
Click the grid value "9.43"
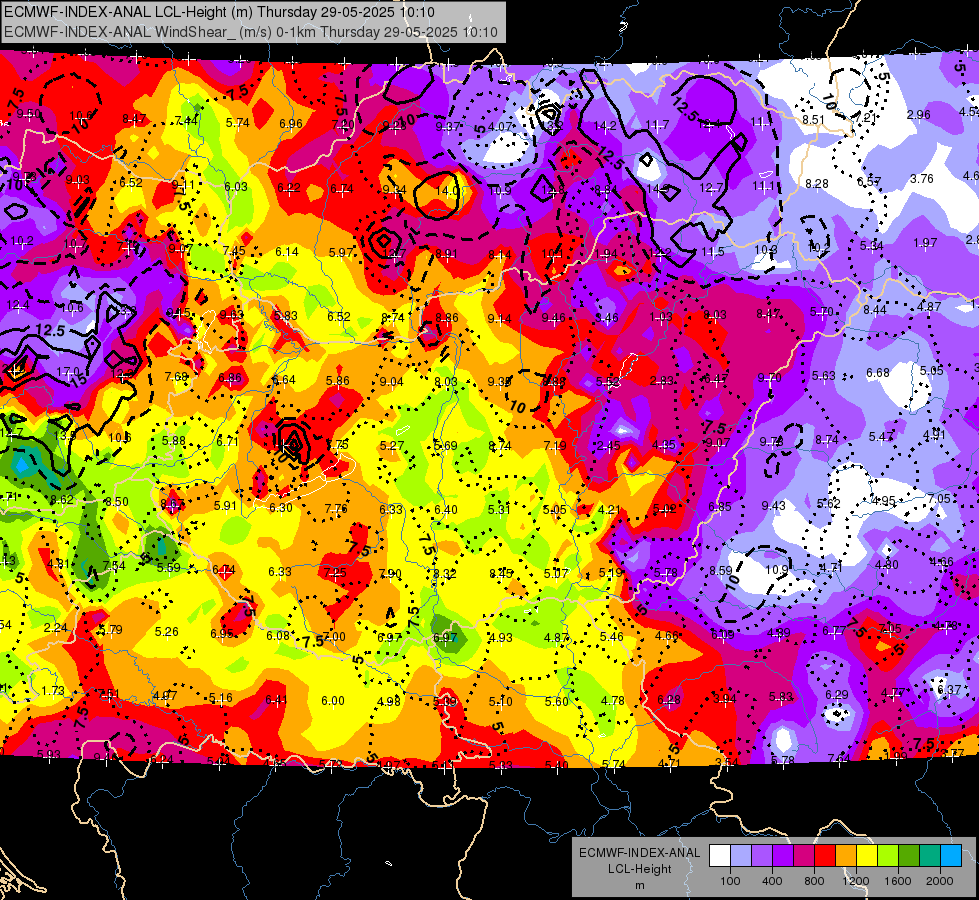[x=774, y=505]
